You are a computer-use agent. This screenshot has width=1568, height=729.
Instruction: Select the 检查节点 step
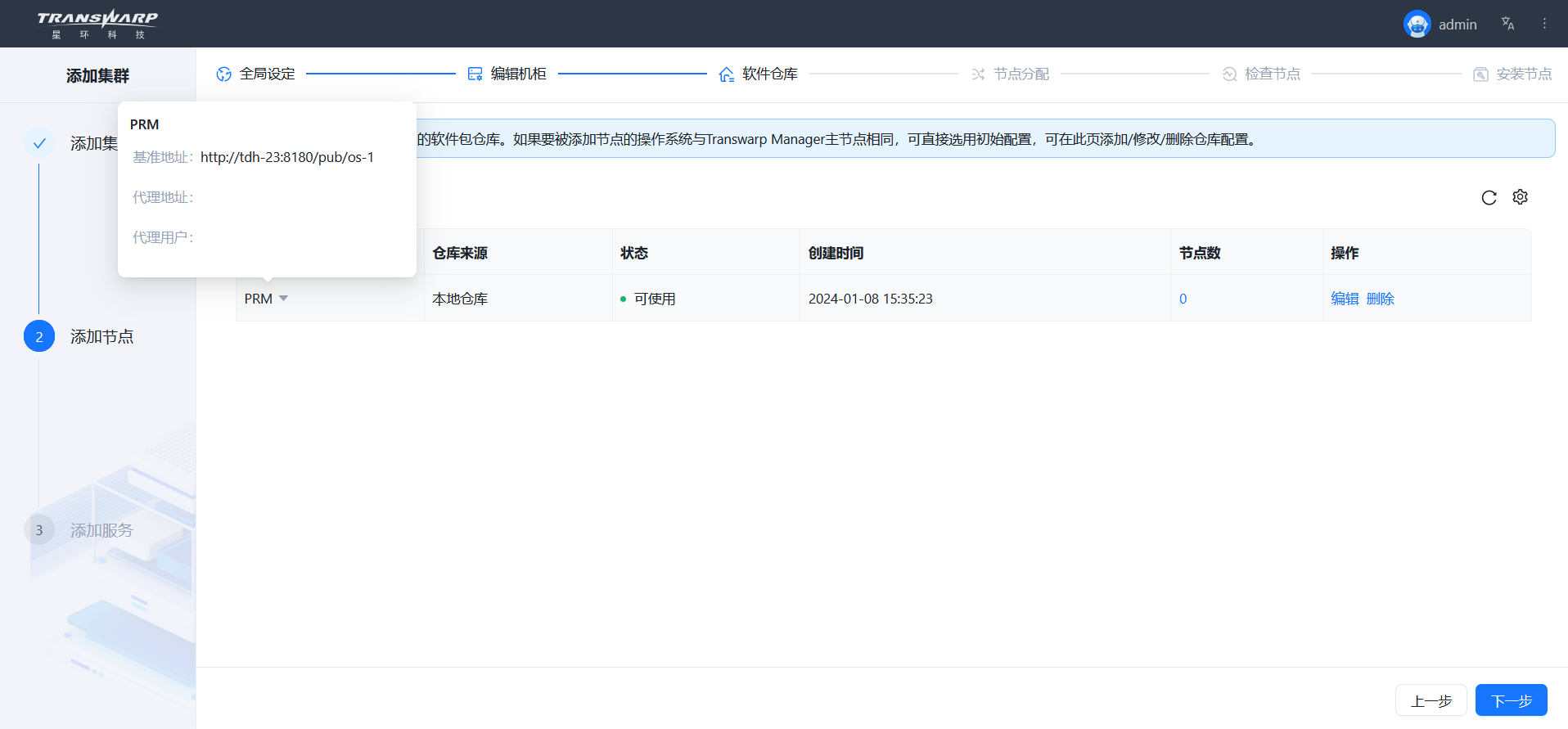point(1273,74)
